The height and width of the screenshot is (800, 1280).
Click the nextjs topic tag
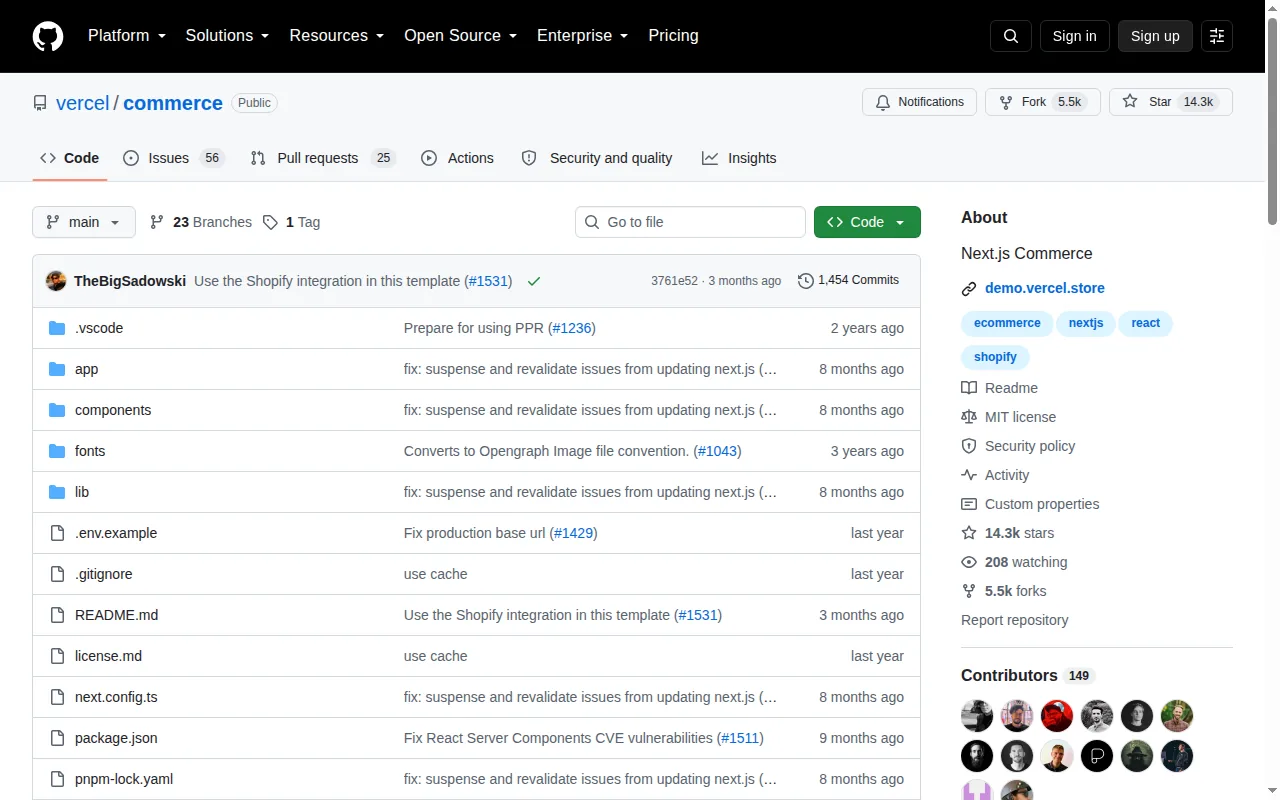1086,323
